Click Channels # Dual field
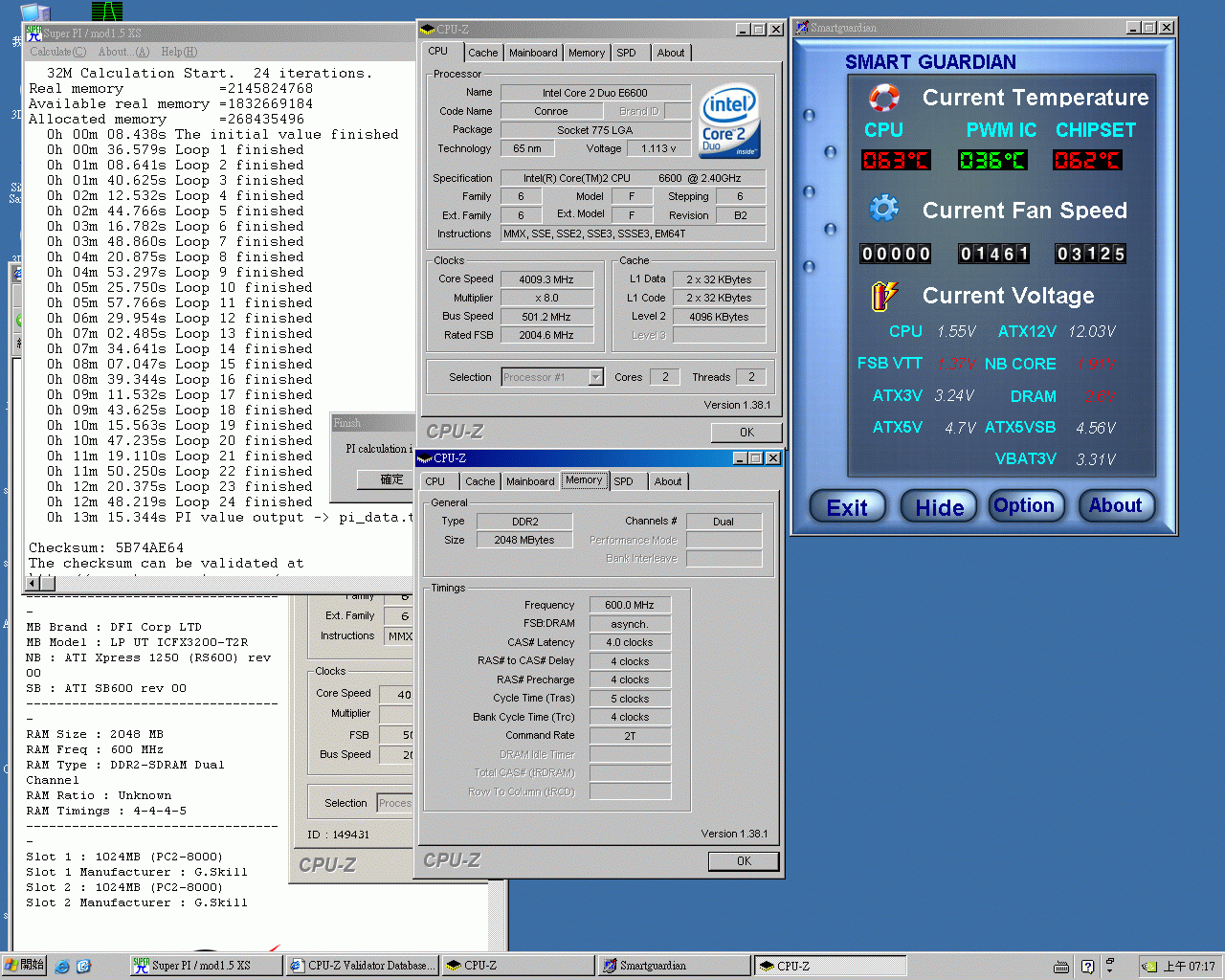The width and height of the screenshot is (1225, 980). [x=724, y=522]
